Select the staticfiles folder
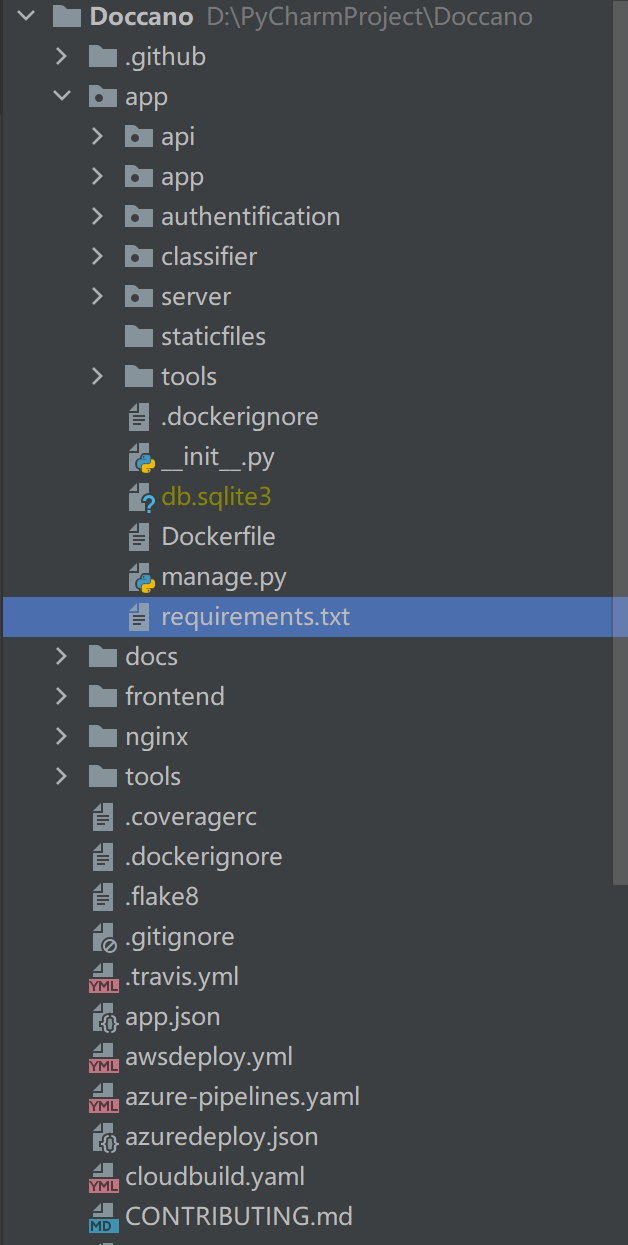Viewport: 628px width, 1245px height. [x=213, y=337]
